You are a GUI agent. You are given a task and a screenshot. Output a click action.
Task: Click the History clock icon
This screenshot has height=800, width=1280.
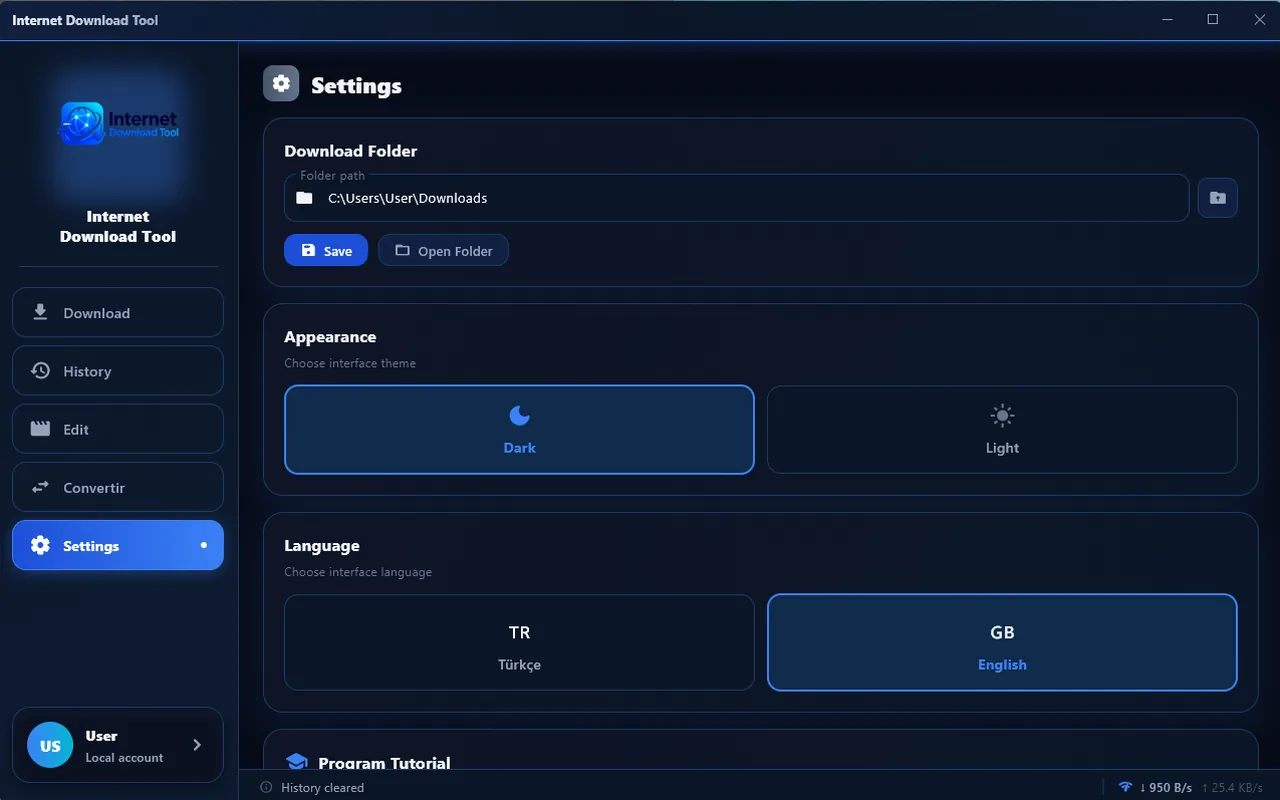pos(40,371)
